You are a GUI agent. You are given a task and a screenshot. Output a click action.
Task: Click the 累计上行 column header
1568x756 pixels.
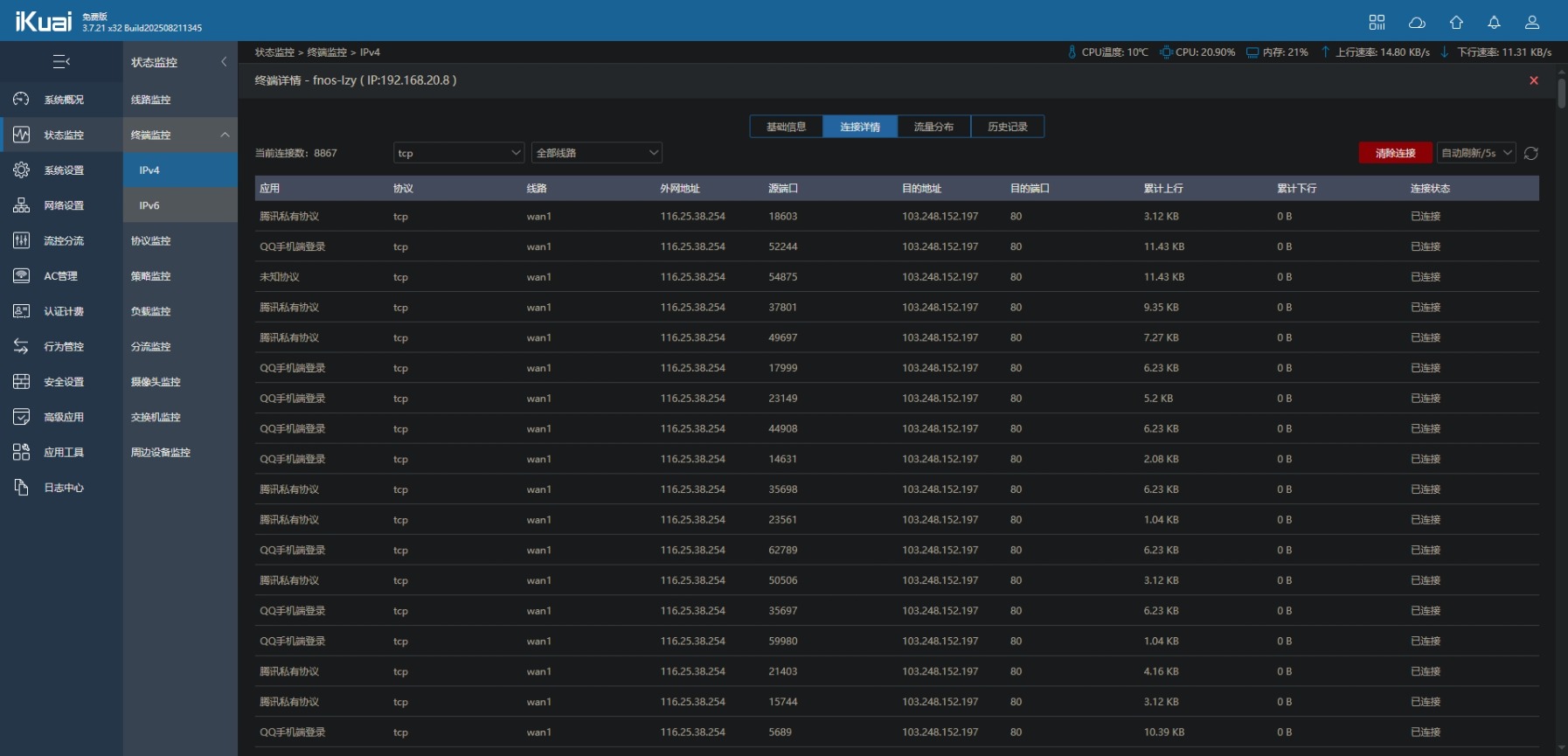click(x=1163, y=188)
